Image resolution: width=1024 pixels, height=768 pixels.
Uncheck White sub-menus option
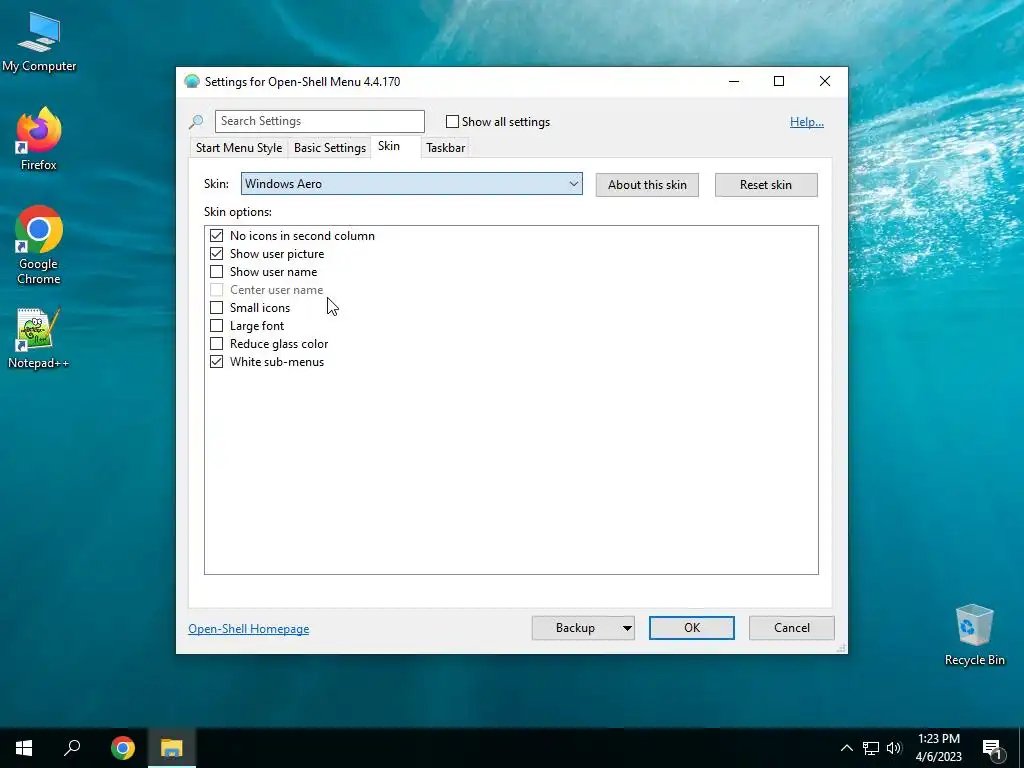pyautogui.click(x=216, y=362)
